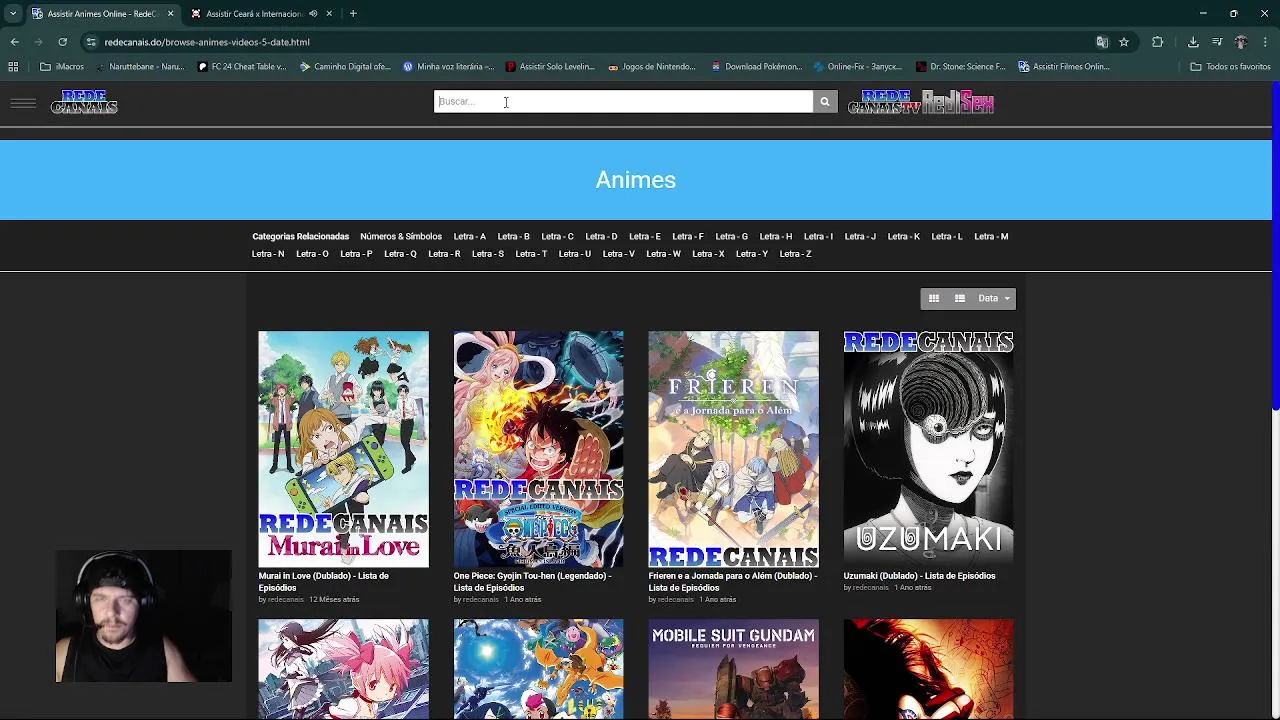Image resolution: width=1280 pixels, height=720 pixels.
Task: Reload the page
Action: 62,42
